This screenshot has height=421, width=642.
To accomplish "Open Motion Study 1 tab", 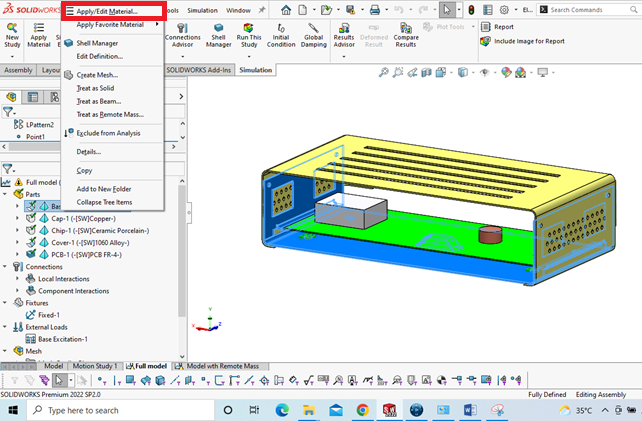I will tap(95, 366).
